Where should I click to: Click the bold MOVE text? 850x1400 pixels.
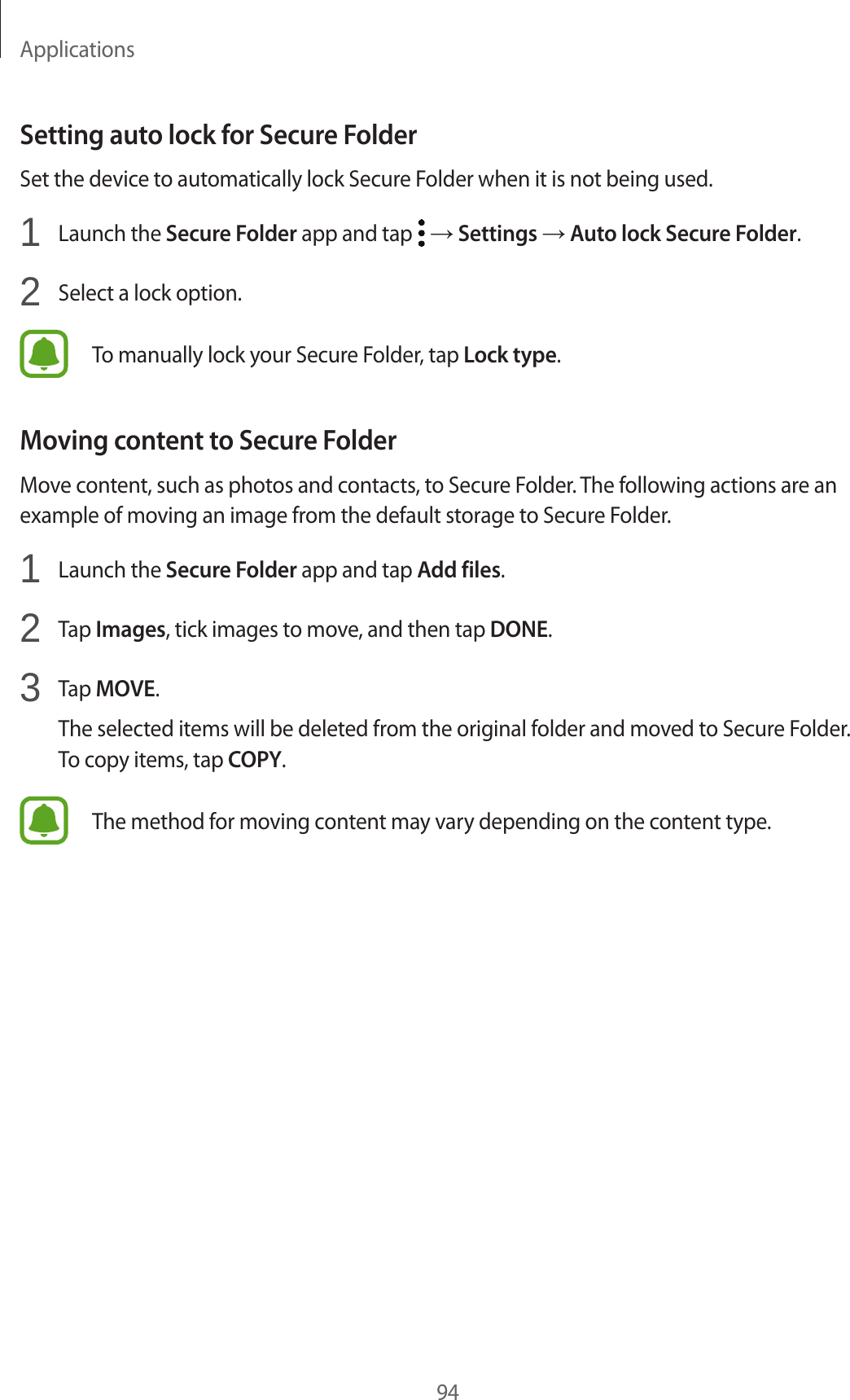pos(125,689)
